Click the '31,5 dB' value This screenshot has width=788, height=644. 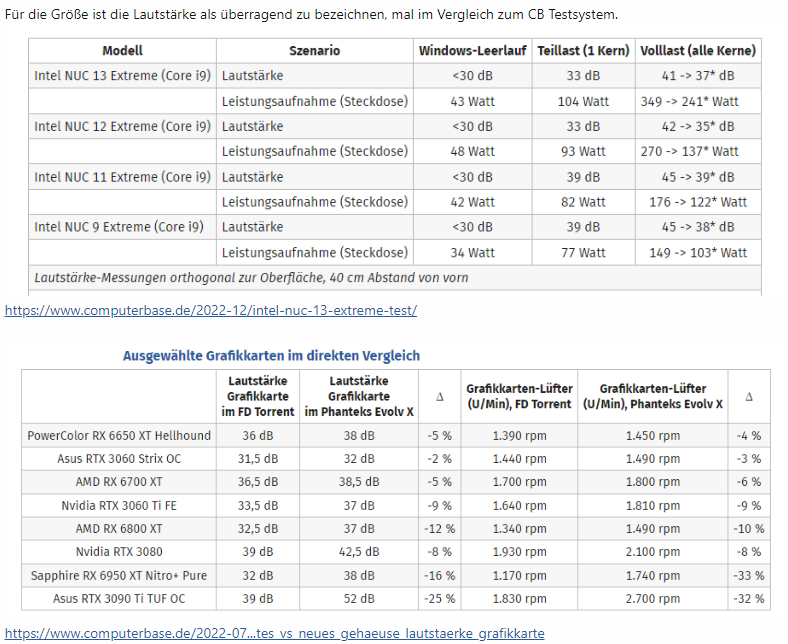click(258, 459)
